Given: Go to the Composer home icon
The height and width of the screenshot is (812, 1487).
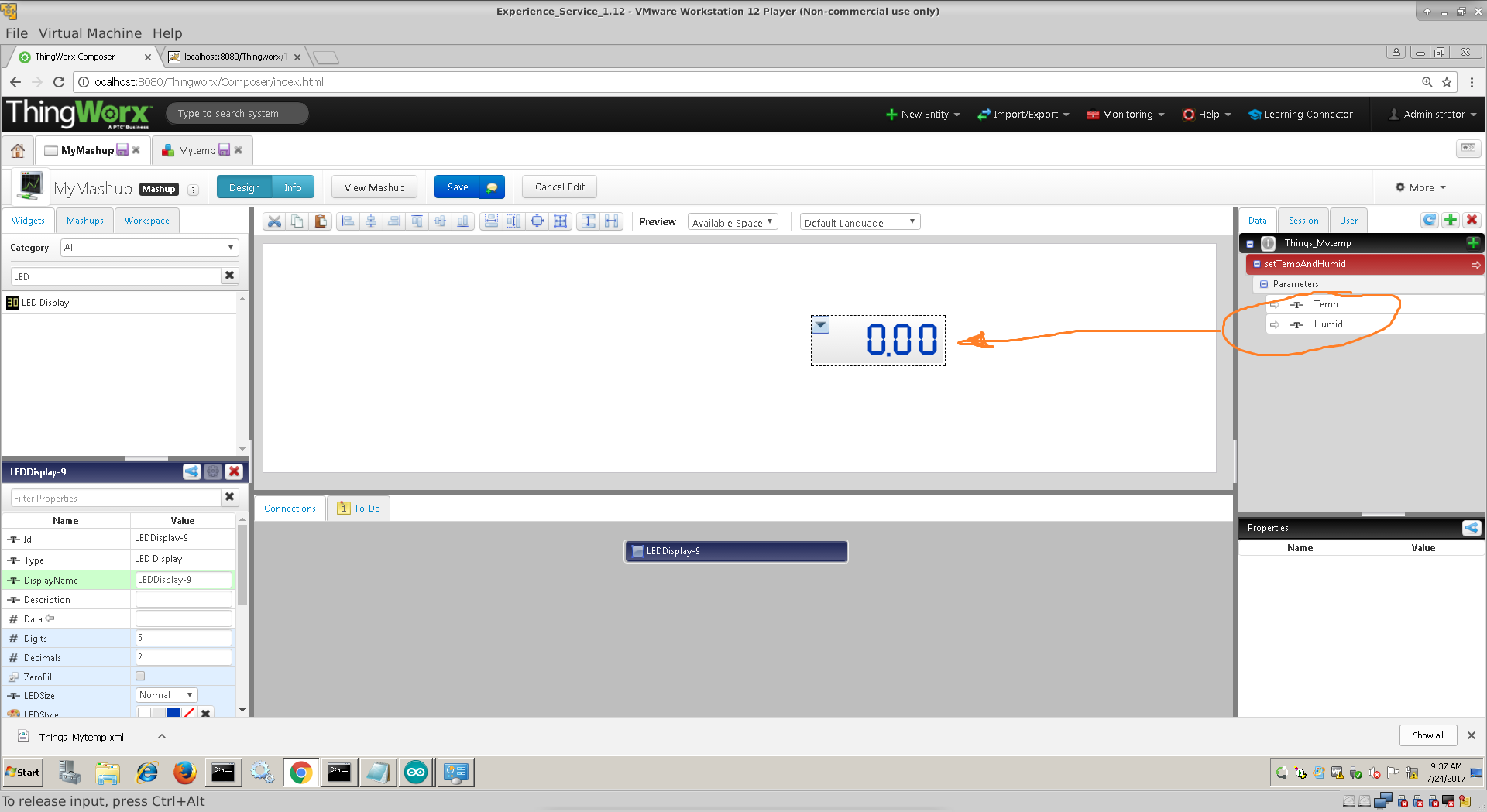Looking at the screenshot, I should click(18, 150).
